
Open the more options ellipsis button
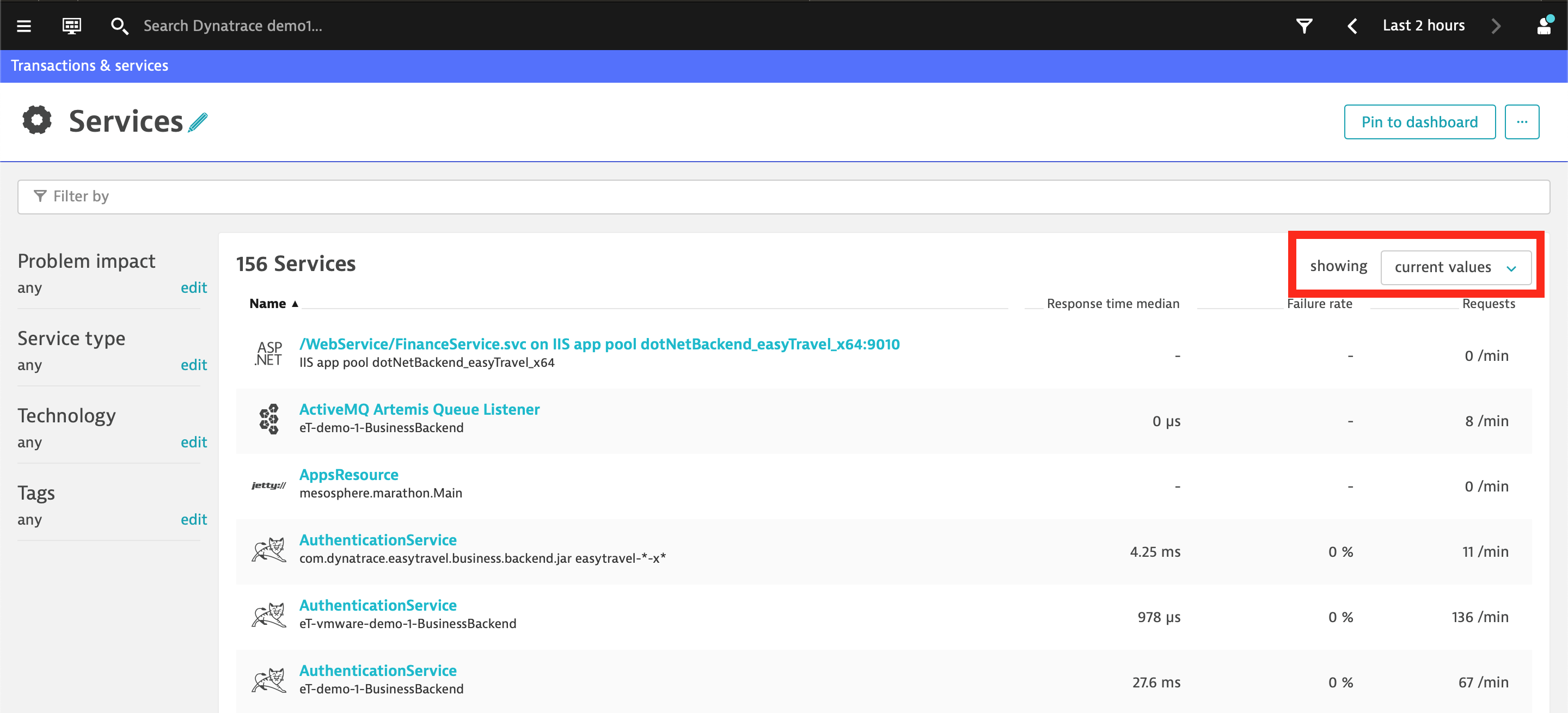[1522, 122]
